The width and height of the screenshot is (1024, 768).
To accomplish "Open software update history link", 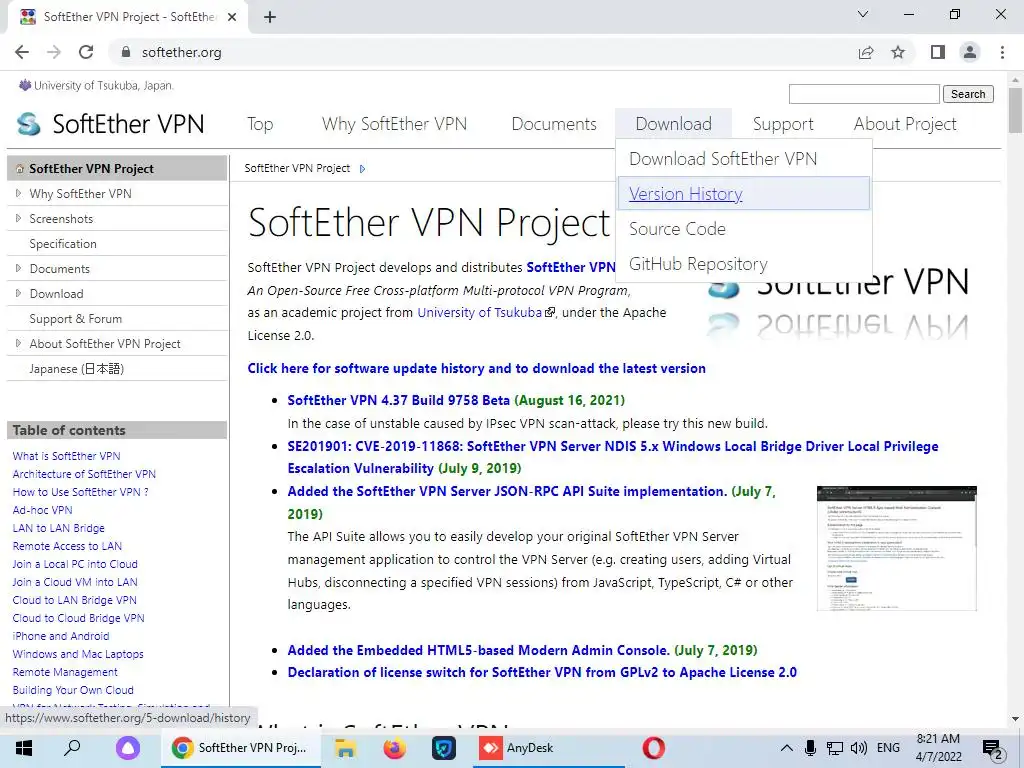I will click(x=476, y=368).
